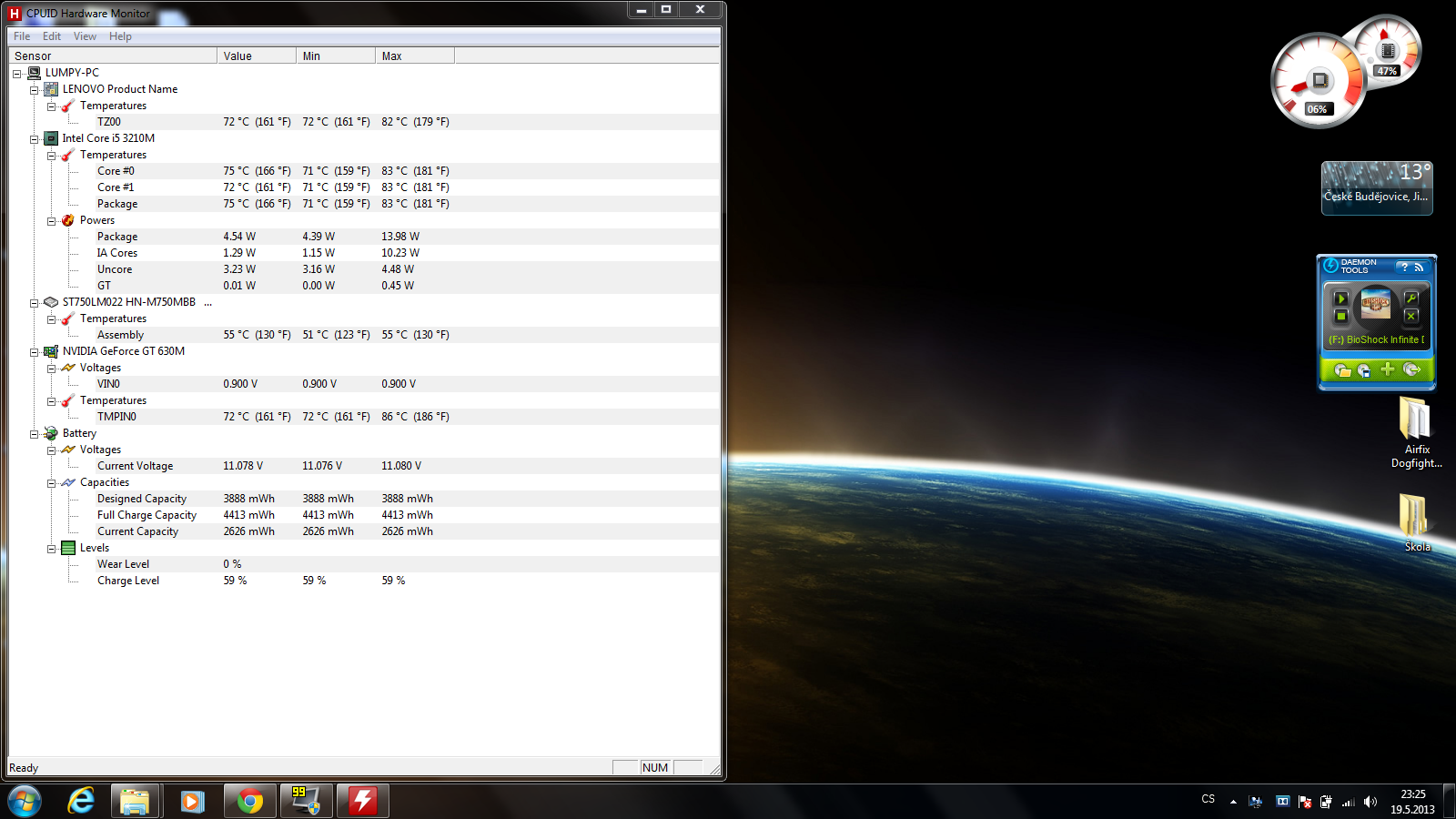Viewport: 1456px width, 819px height.
Task: Collapse the Intel Core i5 3210M node
Action: [34, 139]
